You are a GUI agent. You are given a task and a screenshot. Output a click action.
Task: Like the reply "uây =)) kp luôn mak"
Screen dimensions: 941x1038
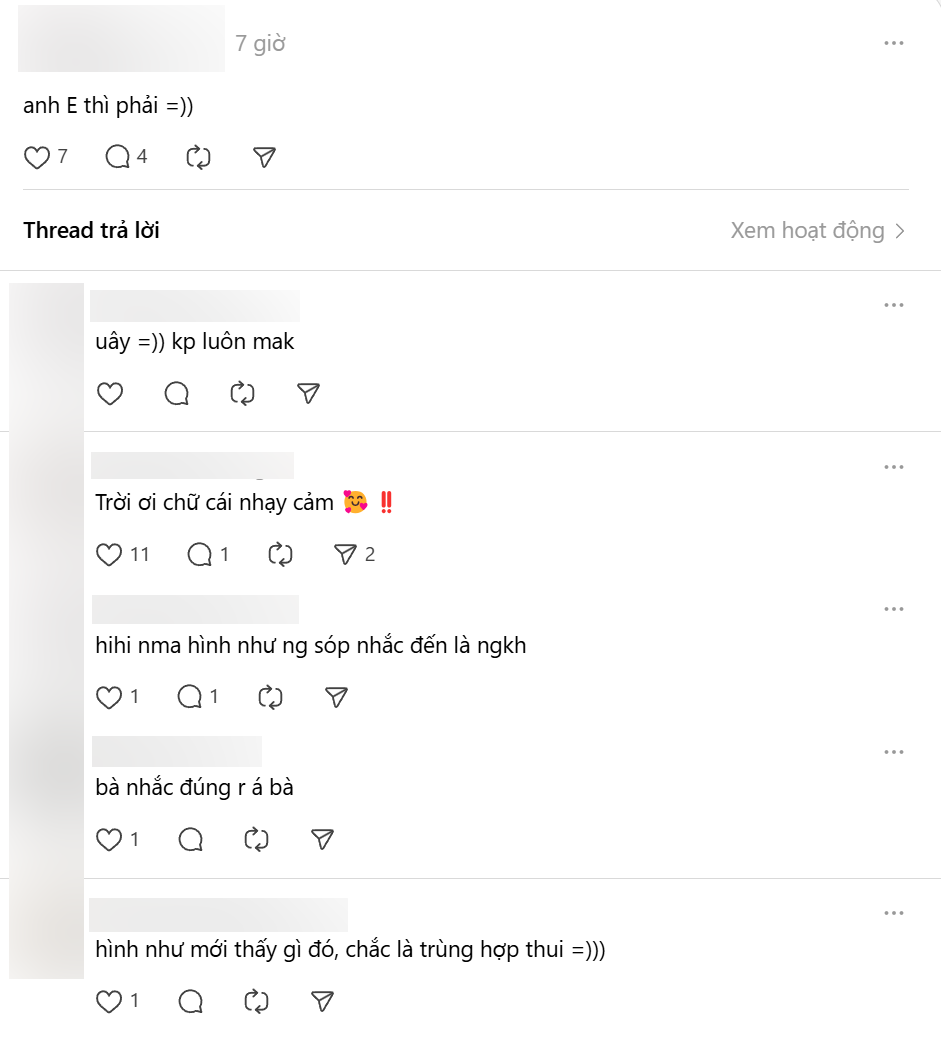pyautogui.click(x=110, y=394)
